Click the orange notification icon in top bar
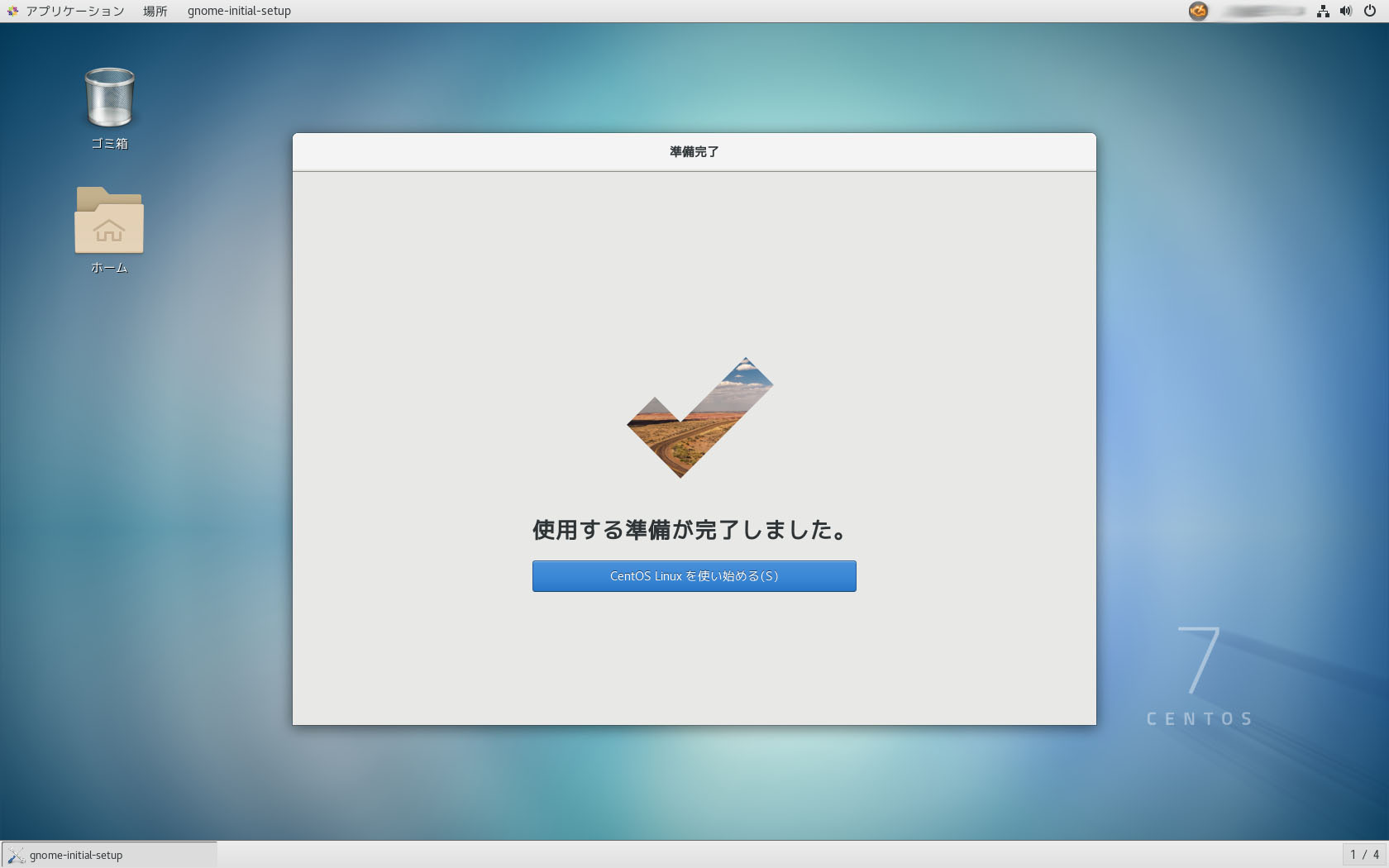The image size is (1389, 868). [1198, 11]
